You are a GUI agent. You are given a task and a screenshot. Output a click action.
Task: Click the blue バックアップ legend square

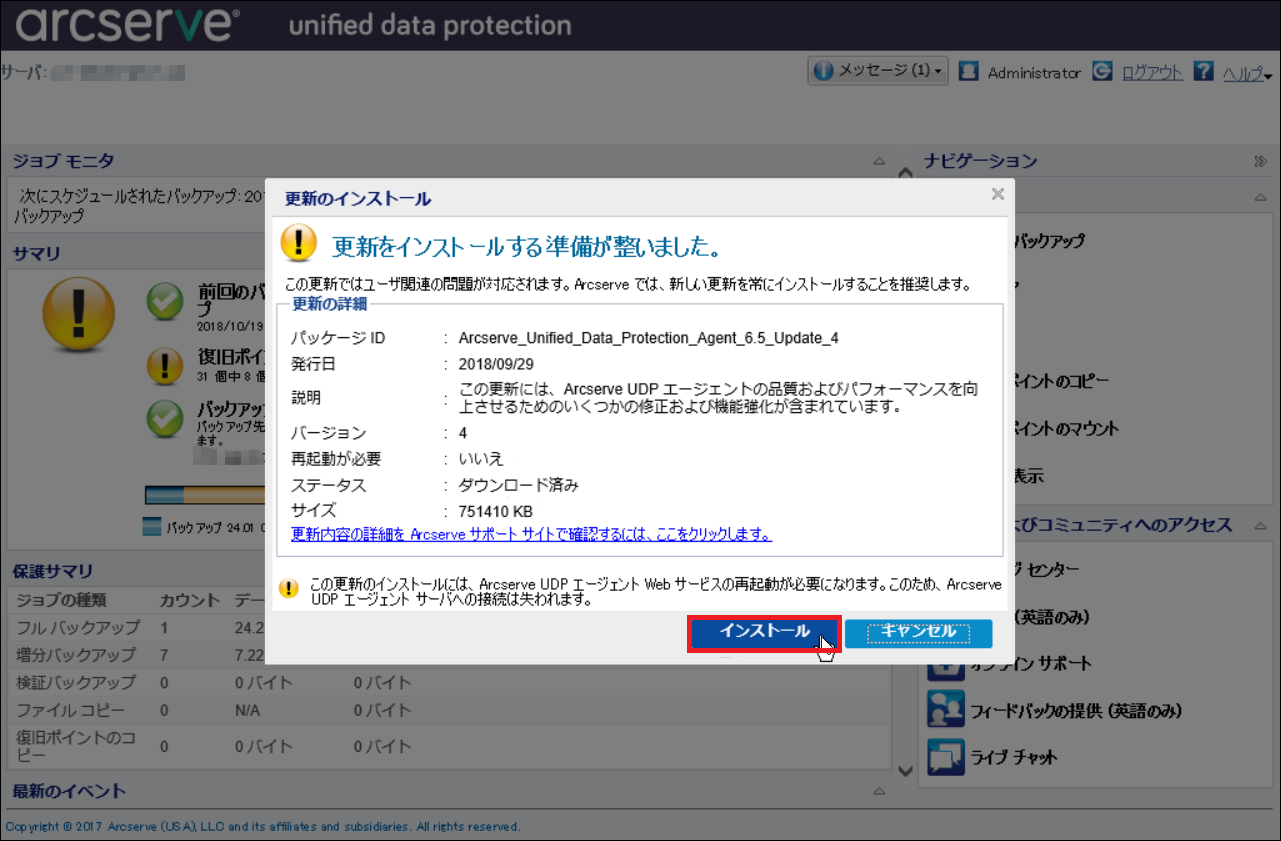[152, 527]
